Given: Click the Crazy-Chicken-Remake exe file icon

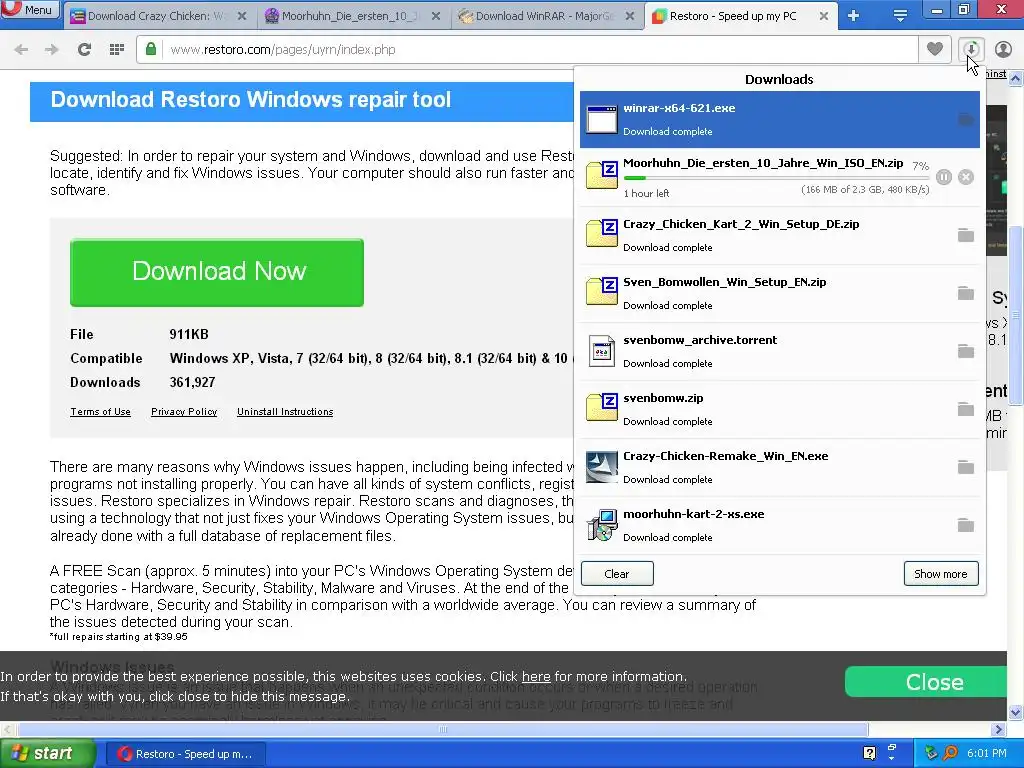Looking at the screenshot, I should point(601,468).
